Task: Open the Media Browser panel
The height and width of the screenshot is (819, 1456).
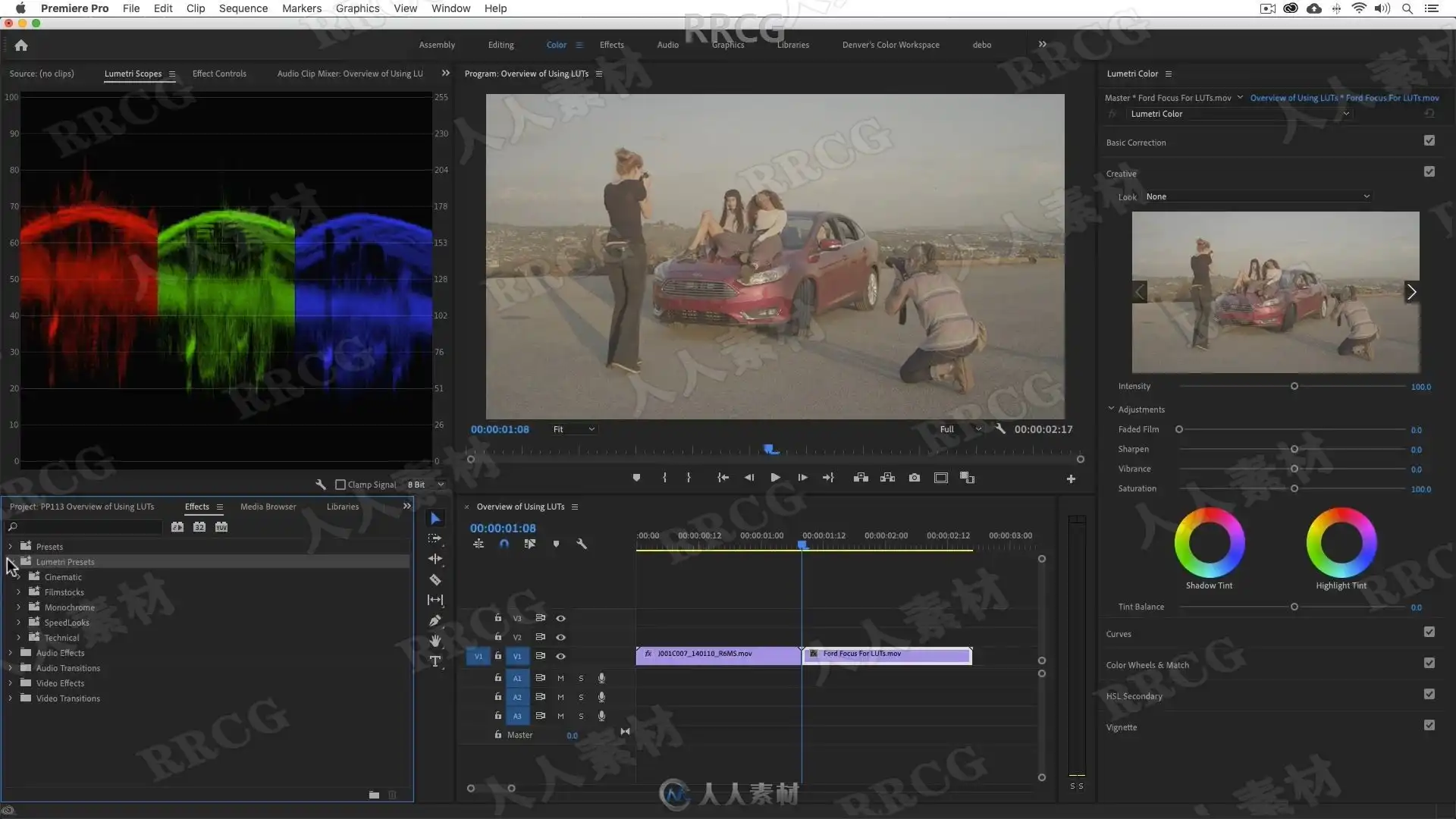Action: (268, 507)
